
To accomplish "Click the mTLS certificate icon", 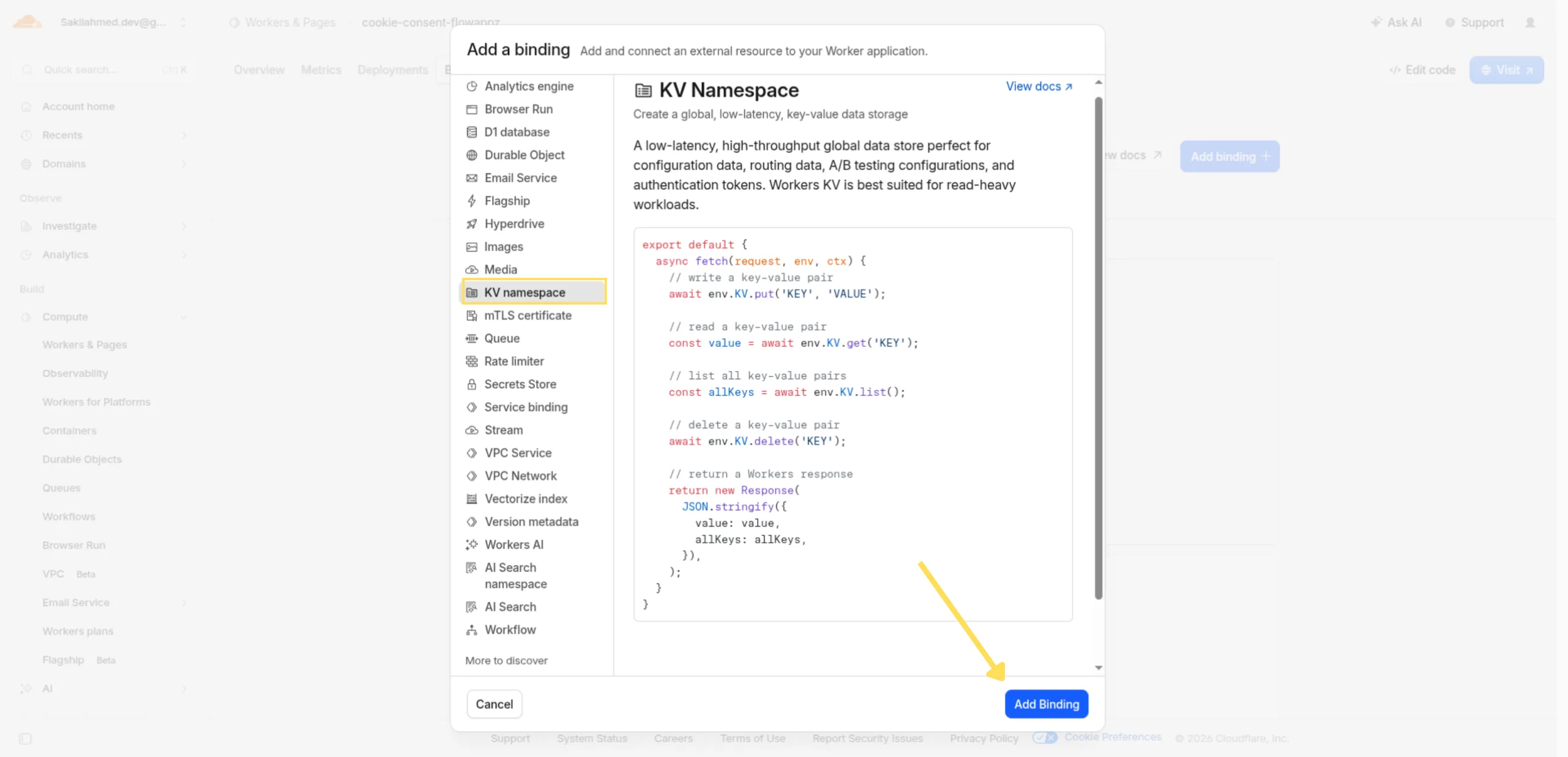I will click(x=471, y=316).
